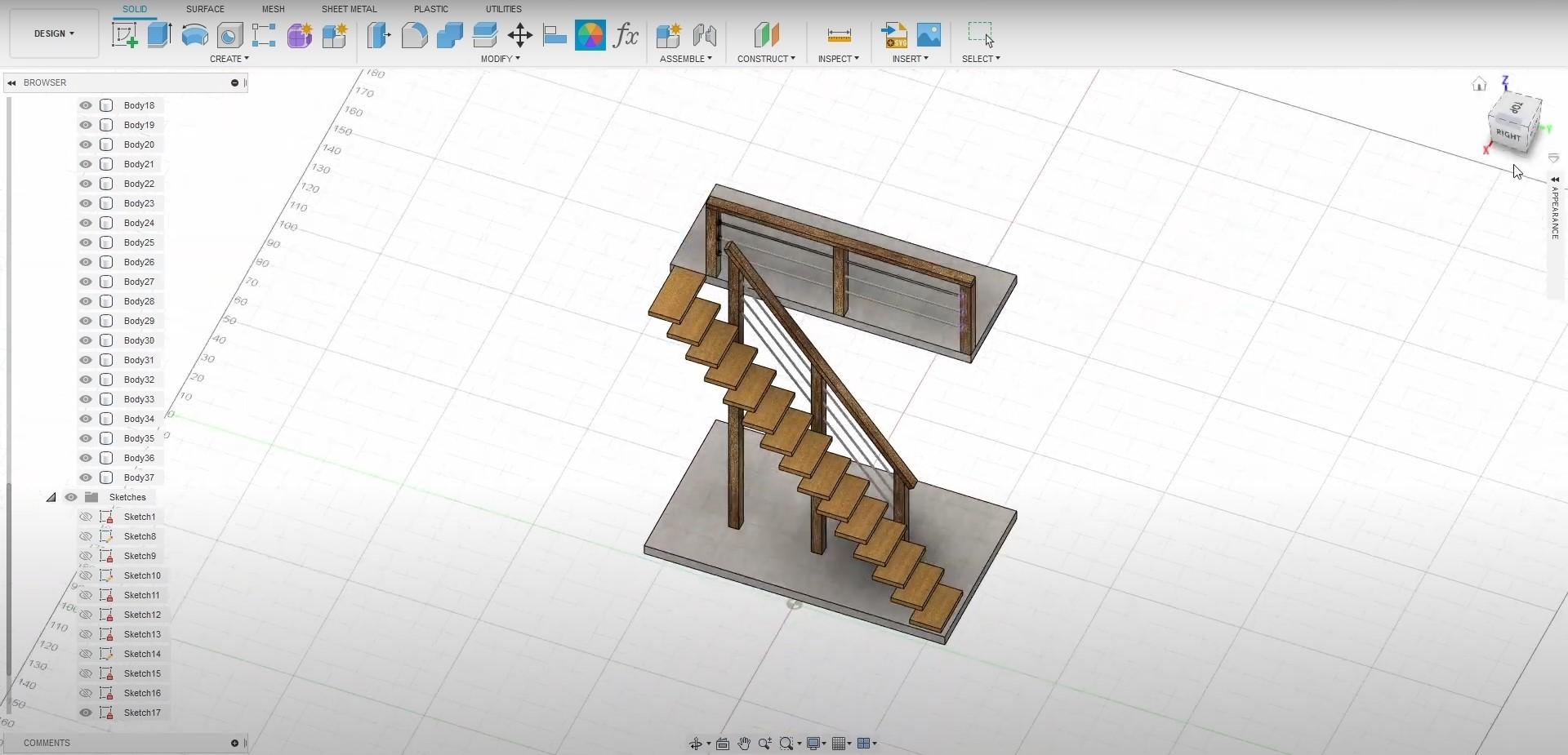Open the Create Form tool
This screenshot has height=755, width=1568.
point(300,35)
